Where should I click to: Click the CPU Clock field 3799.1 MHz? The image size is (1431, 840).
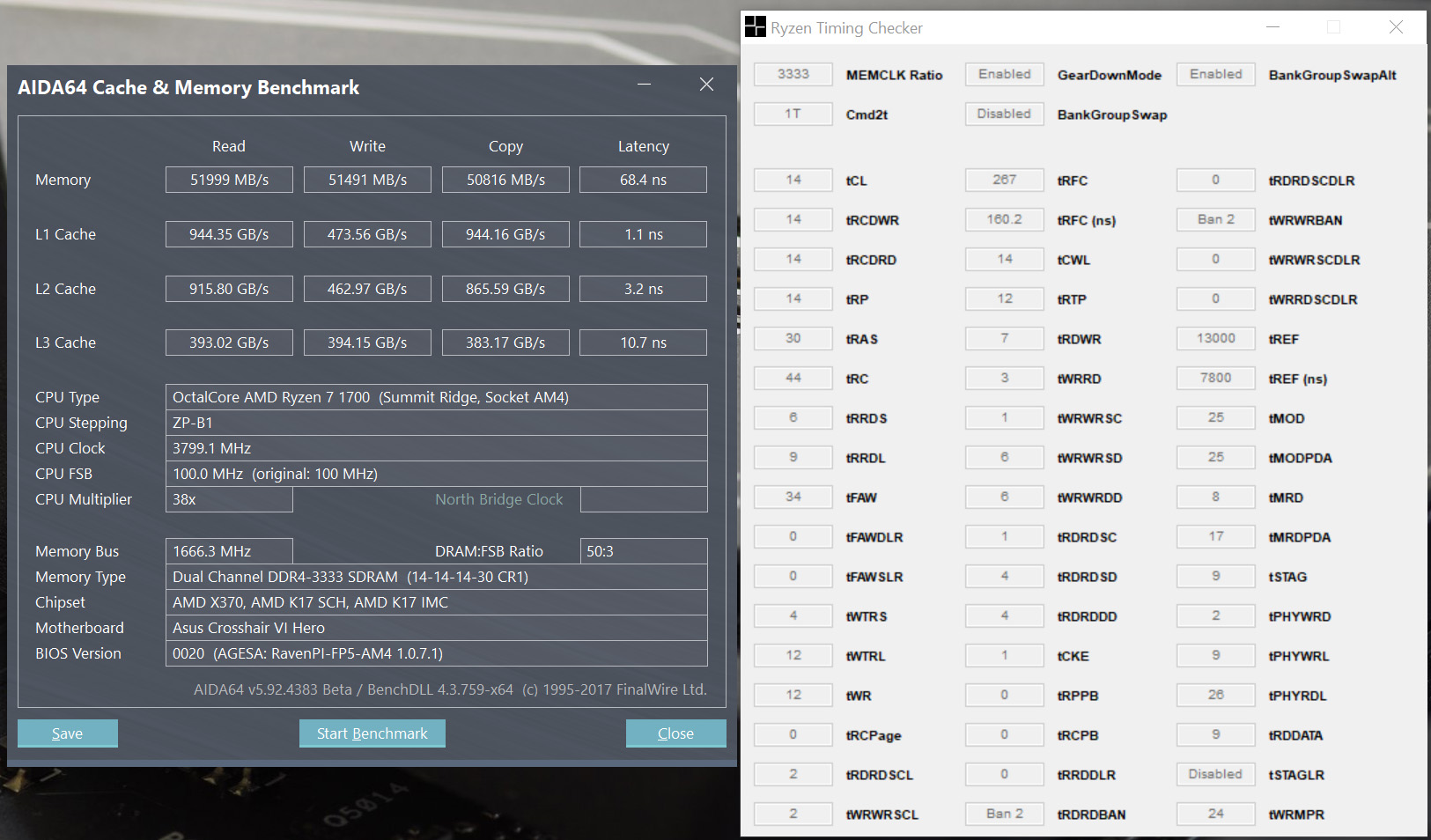pos(436,448)
